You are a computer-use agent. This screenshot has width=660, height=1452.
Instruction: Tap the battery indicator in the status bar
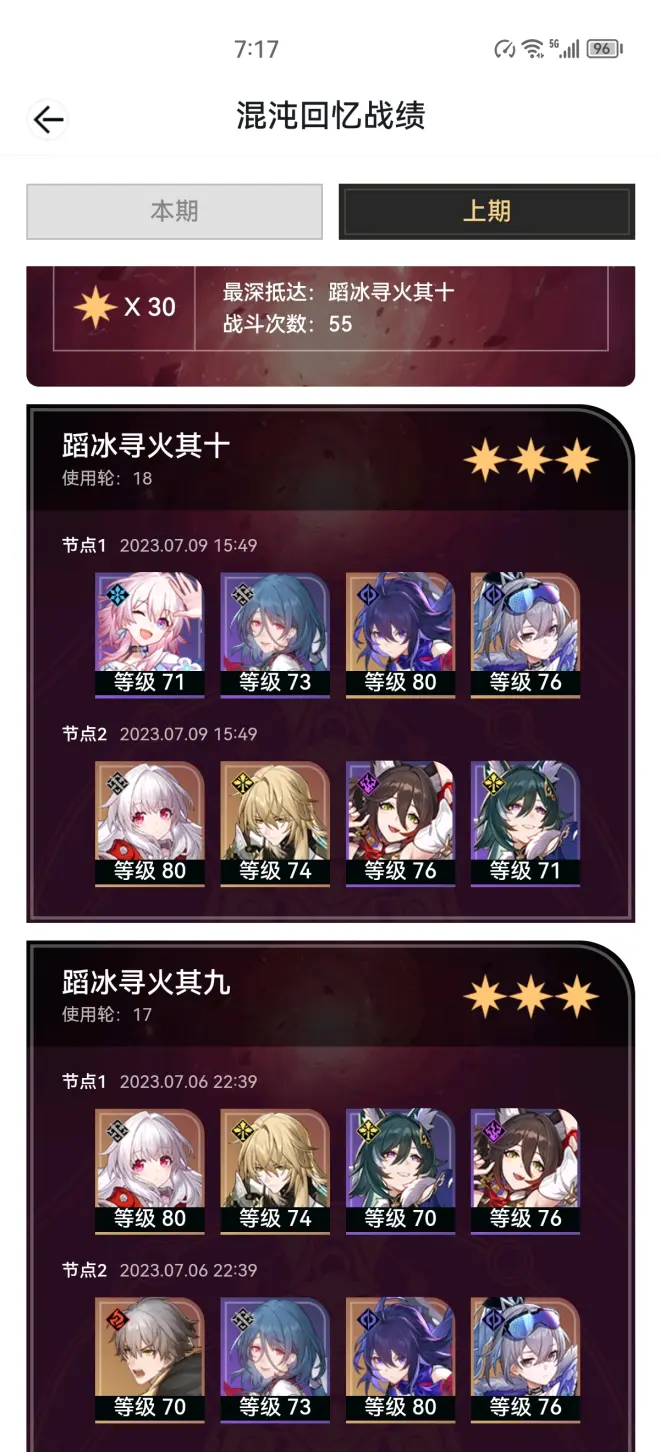[x=605, y=48]
